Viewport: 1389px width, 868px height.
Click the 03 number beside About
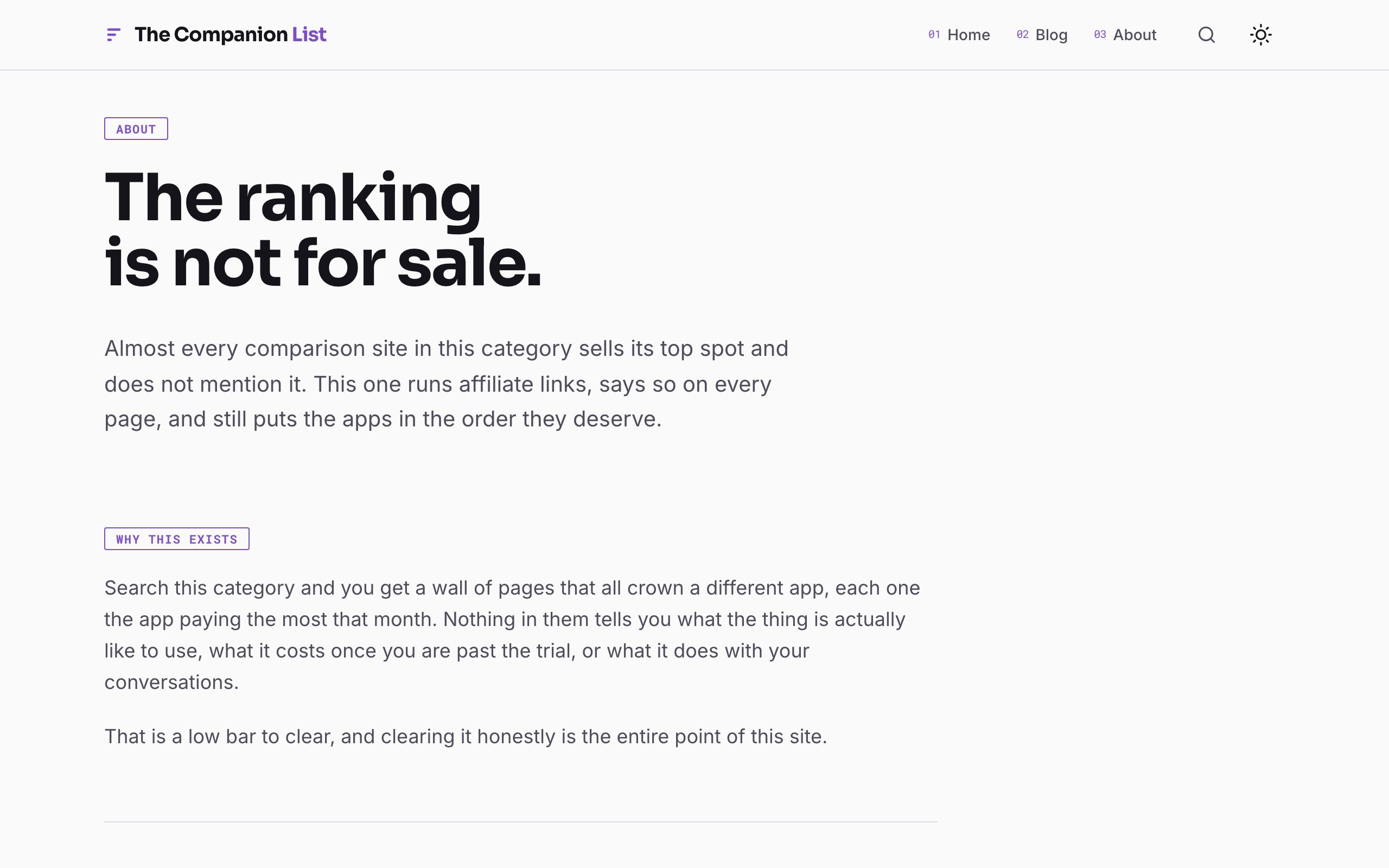(x=1100, y=34)
